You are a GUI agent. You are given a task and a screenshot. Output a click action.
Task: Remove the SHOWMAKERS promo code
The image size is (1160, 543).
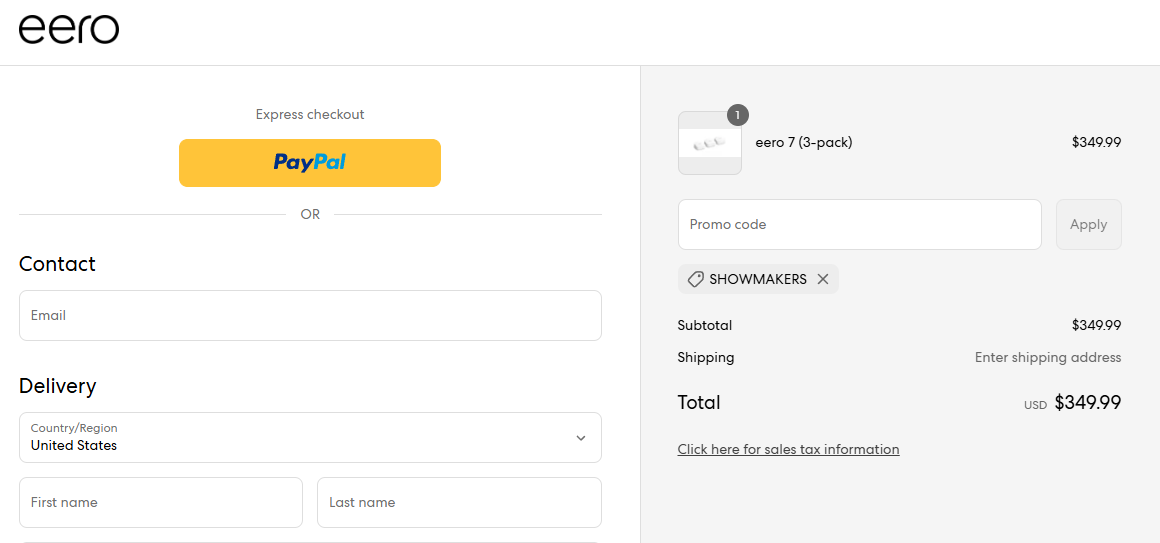[x=823, y=280]
